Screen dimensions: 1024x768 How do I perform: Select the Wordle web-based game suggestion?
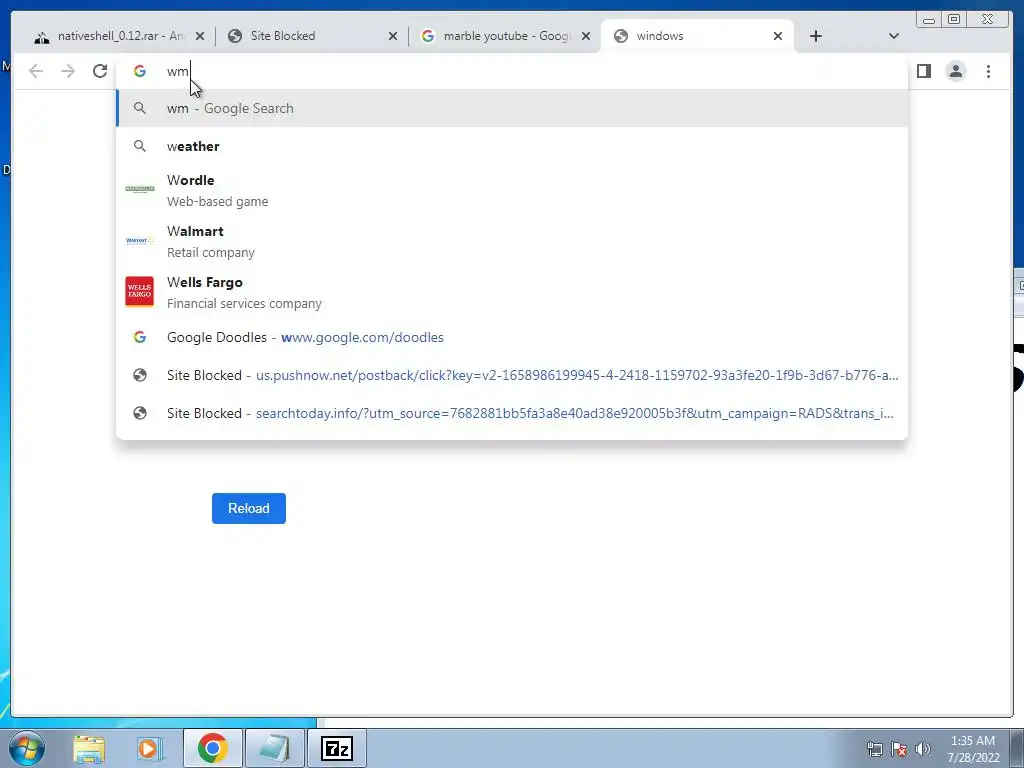512,190
